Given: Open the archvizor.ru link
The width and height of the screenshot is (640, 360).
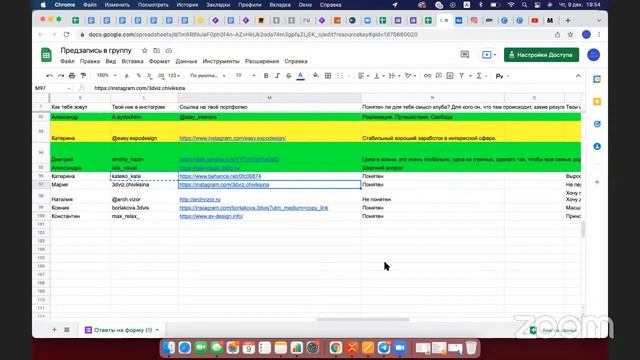Looking at the screenshot, I should (x=200, y=199).
